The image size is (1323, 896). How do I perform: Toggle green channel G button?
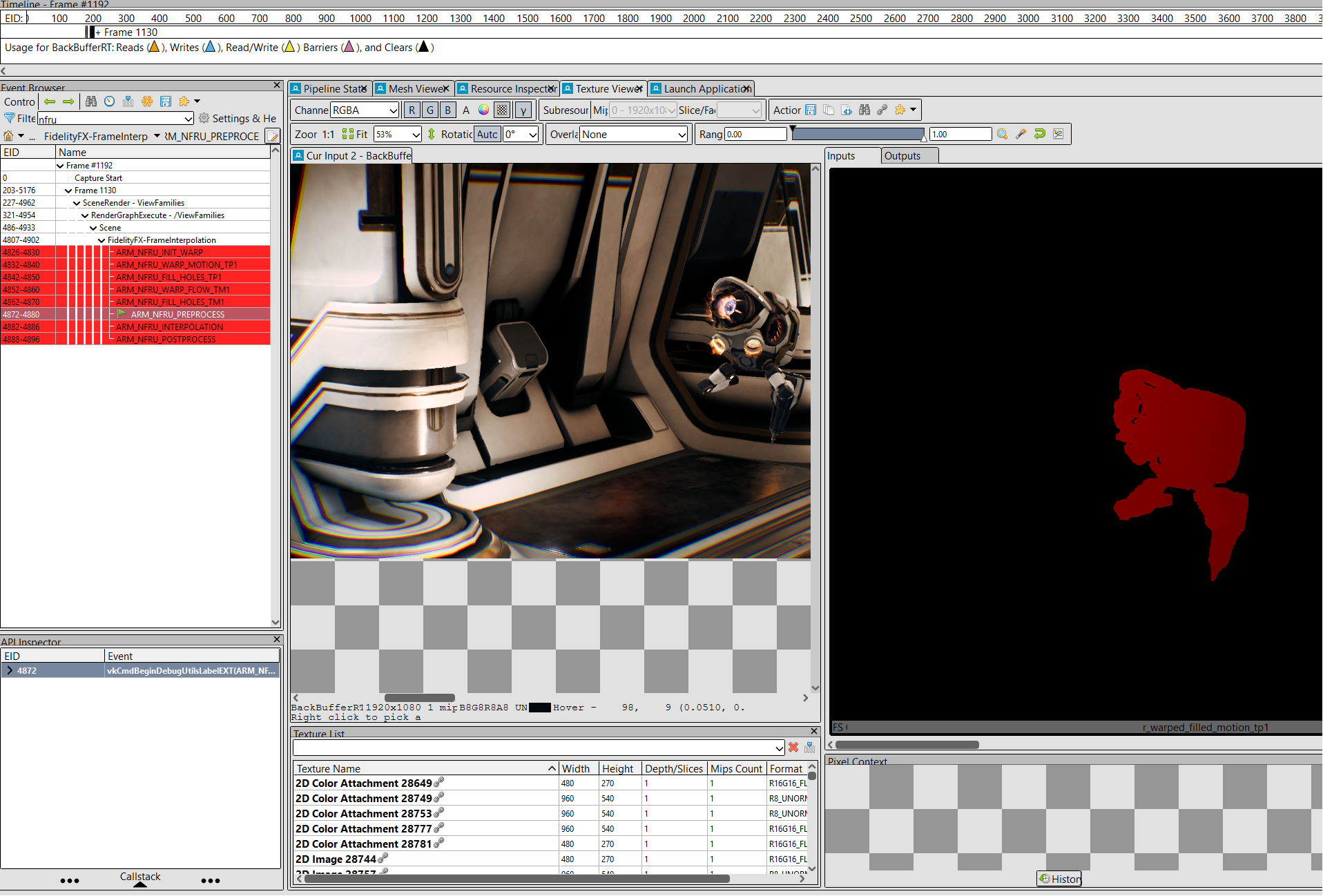(430, 110)
